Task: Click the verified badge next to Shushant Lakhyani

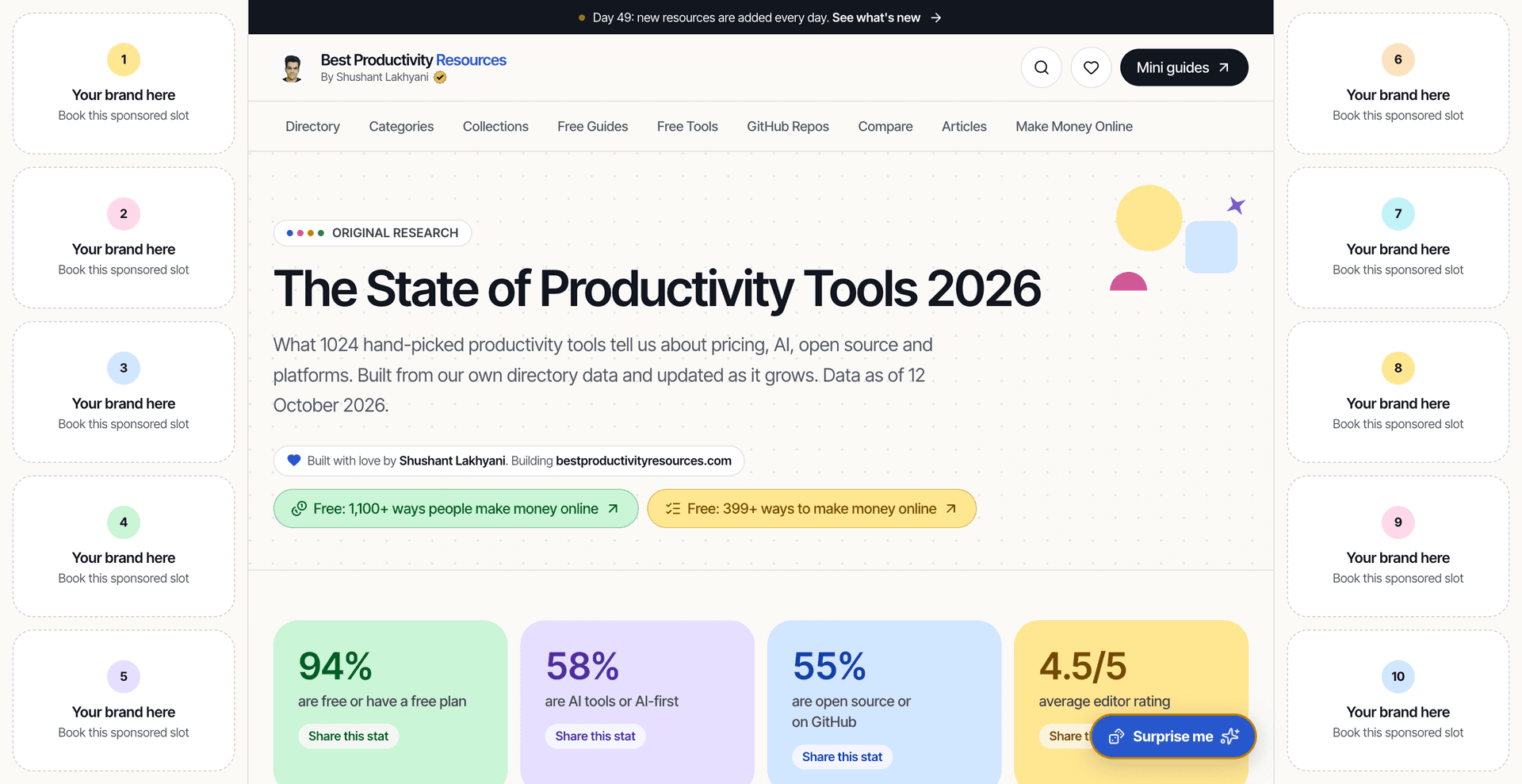Action: pos(440,78)
